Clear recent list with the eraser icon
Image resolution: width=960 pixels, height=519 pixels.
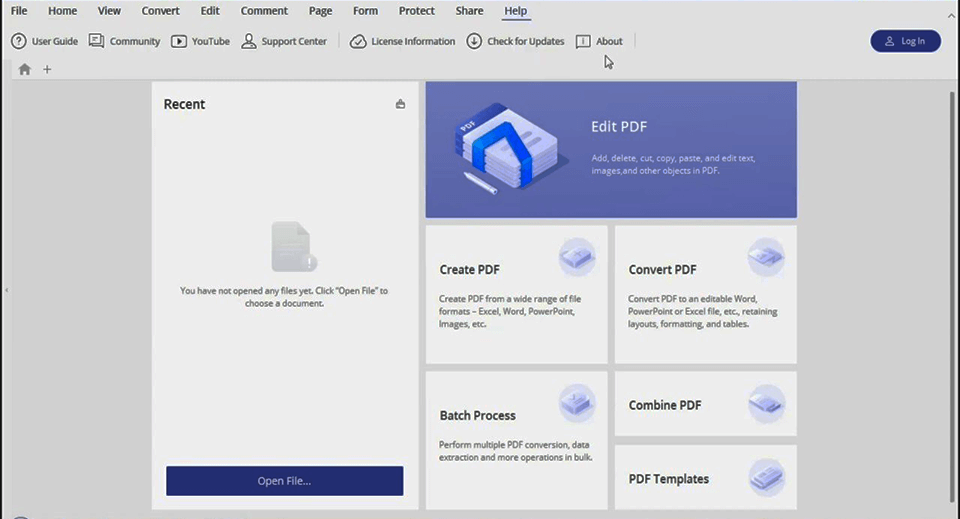coord(400,104)
